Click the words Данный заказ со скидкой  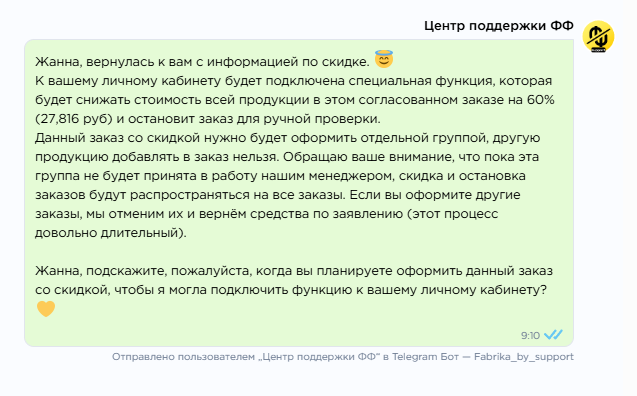click(117, 138)
